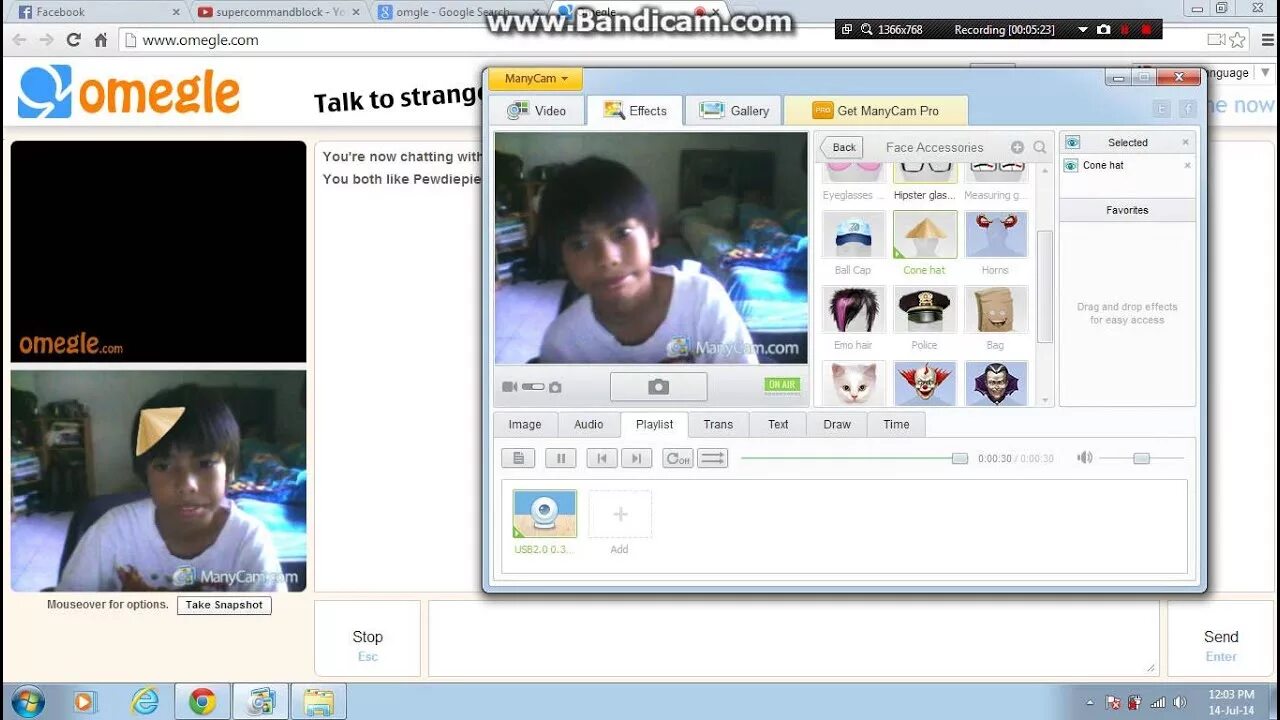Screen dimensions: 1280x720
Task: Open Windows Media Player from the taskbar
Action: [x=84, y=702]
